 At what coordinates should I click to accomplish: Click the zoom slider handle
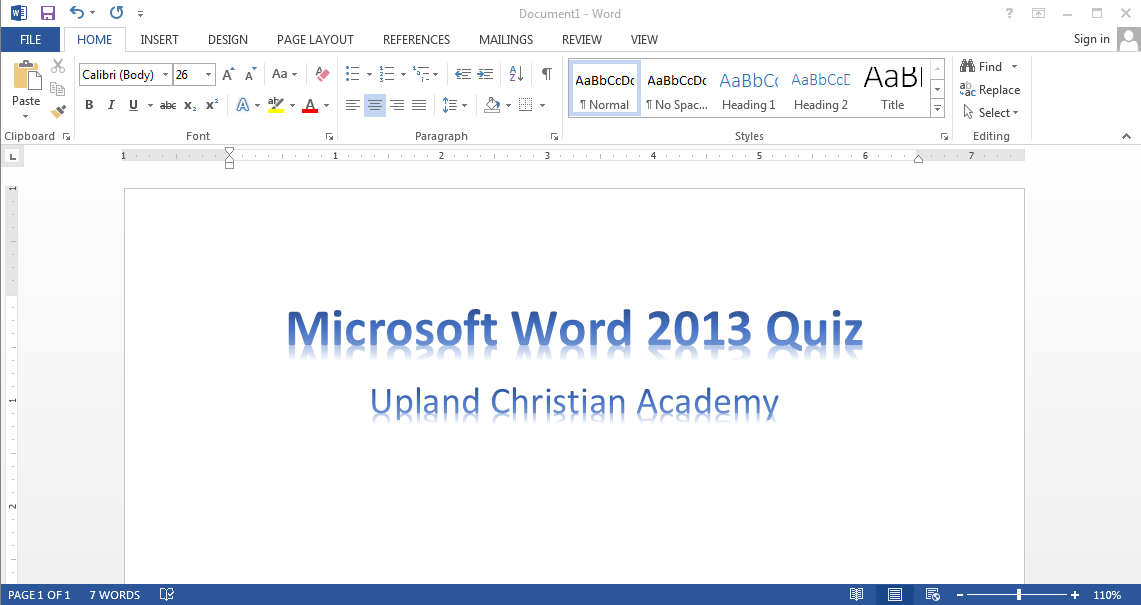[x=1019, y=595]
